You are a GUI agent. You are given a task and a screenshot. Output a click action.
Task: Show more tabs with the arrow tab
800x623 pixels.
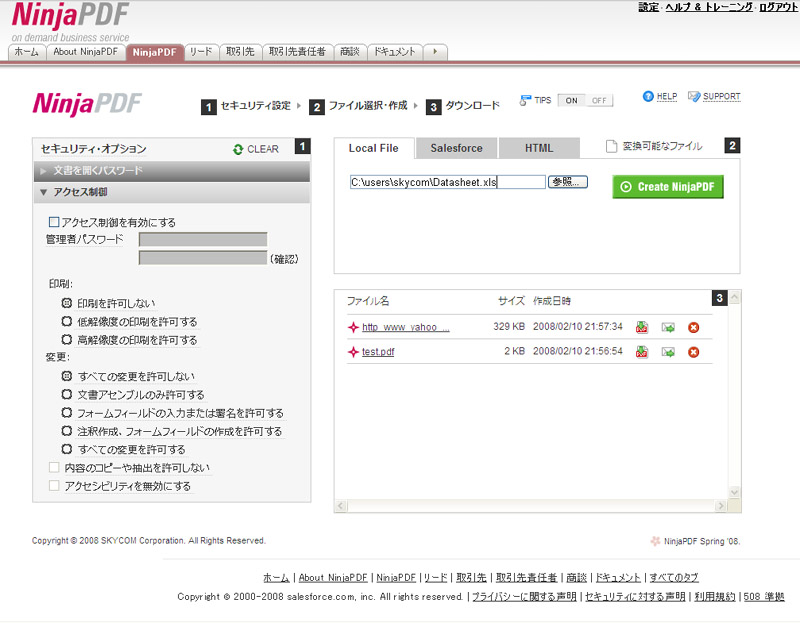(435, 52)
